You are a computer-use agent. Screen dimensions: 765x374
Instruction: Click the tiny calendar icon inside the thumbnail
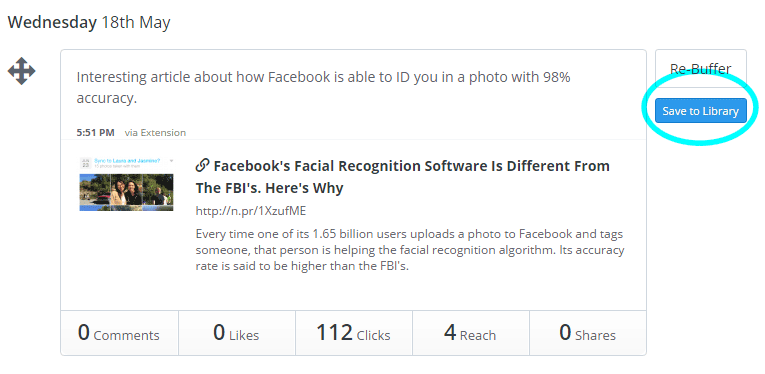pyautogui.click(x=85, y=162)
